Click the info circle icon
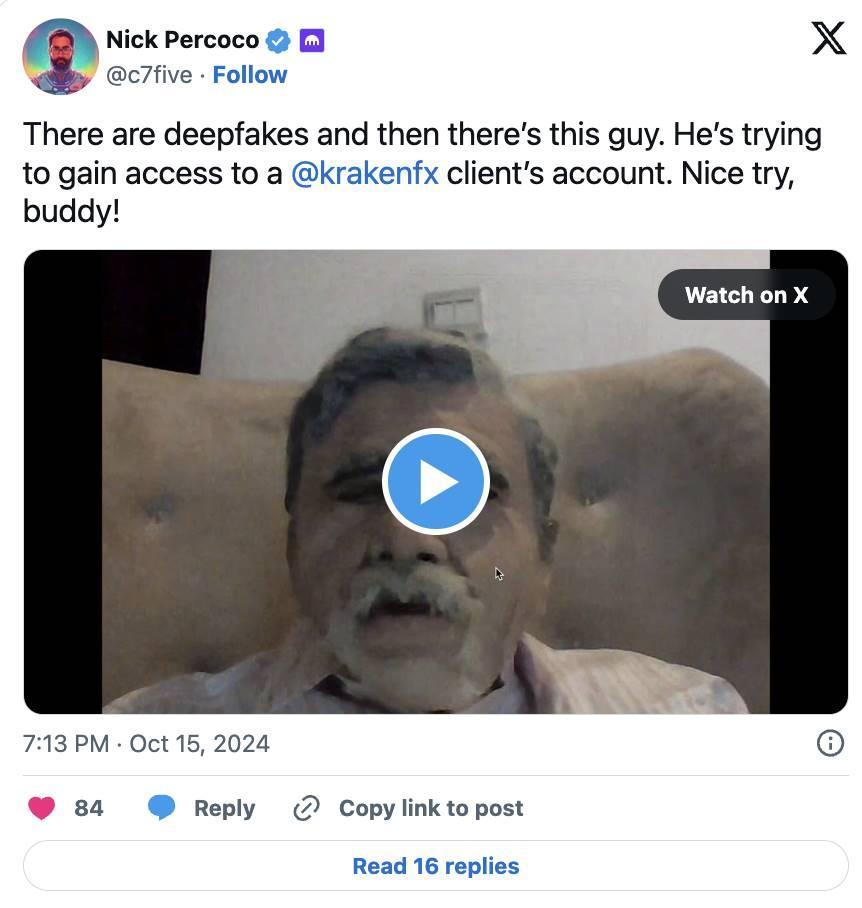 830,743
